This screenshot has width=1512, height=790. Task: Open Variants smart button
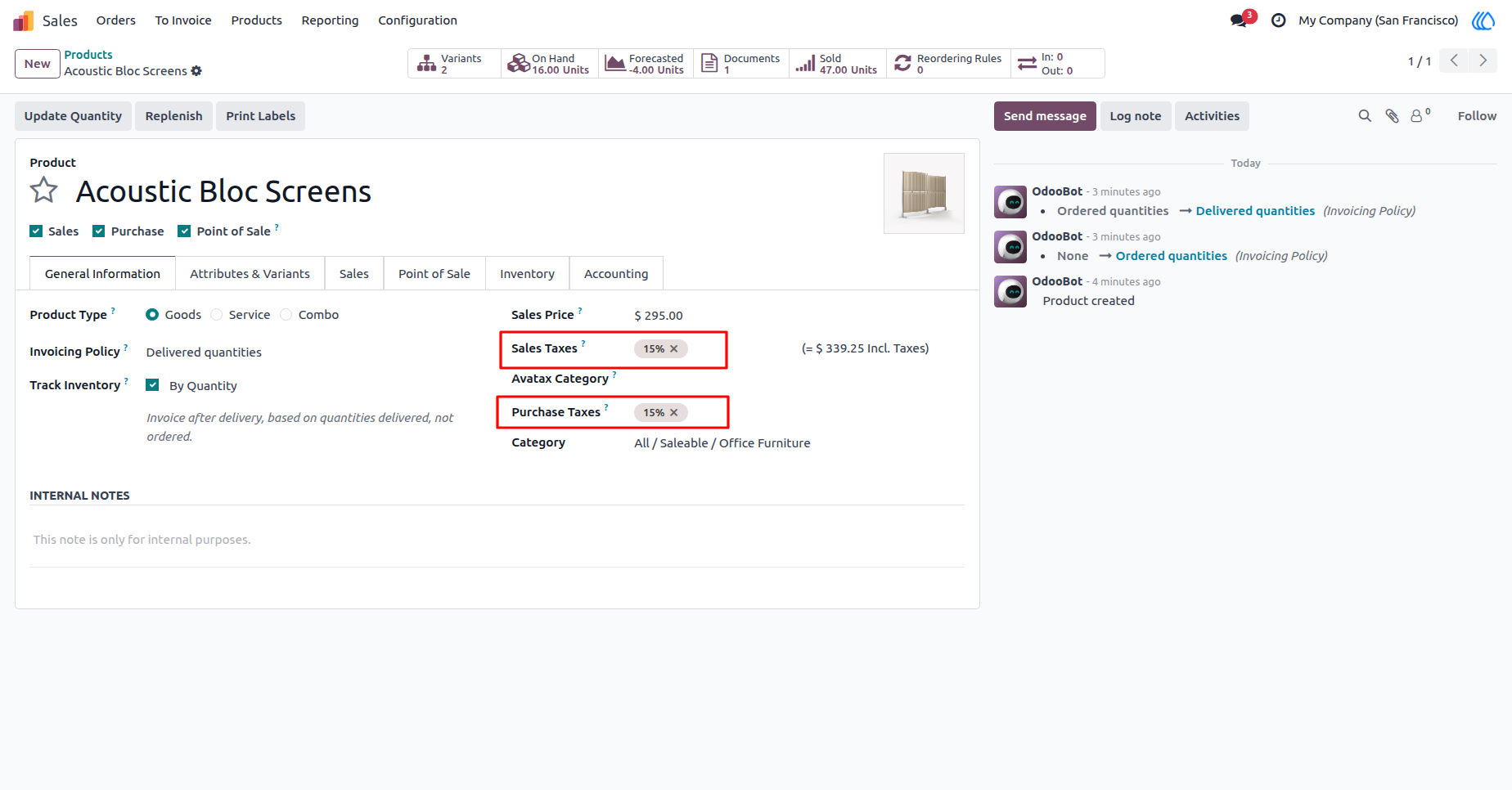coord(454,64)
